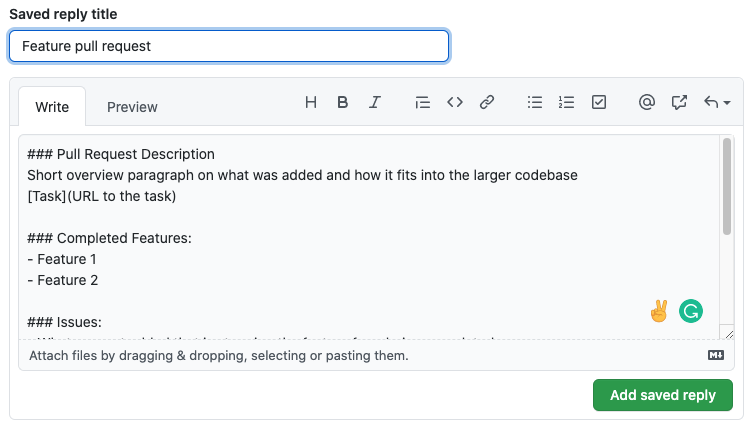Click the Markdown supported icon
This screenshot has height=424, width=755.
coord(716,355)
